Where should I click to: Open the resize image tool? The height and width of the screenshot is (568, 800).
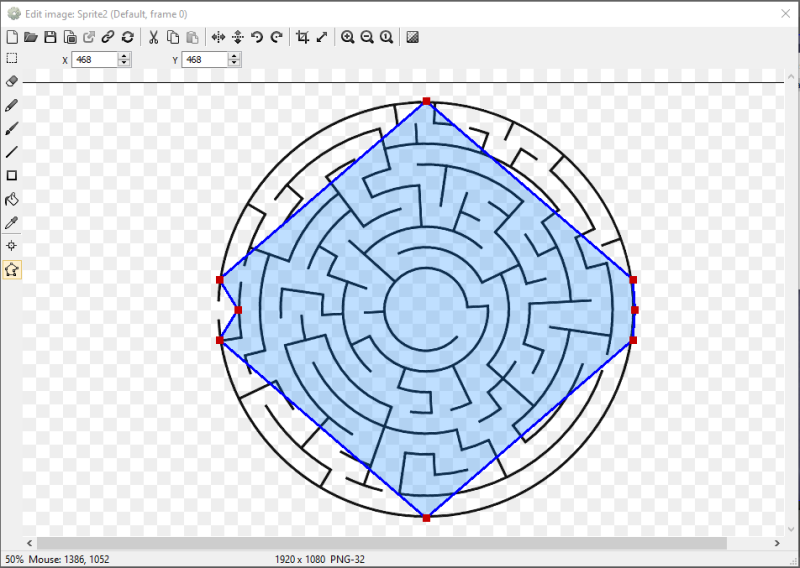322,37
